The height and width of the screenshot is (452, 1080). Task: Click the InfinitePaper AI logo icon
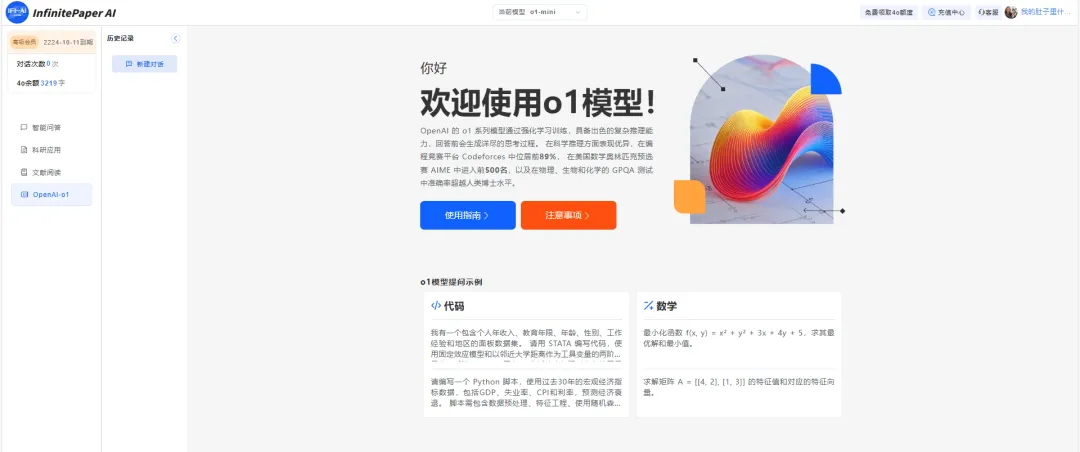pyautogui.click(x=17, y=12)
